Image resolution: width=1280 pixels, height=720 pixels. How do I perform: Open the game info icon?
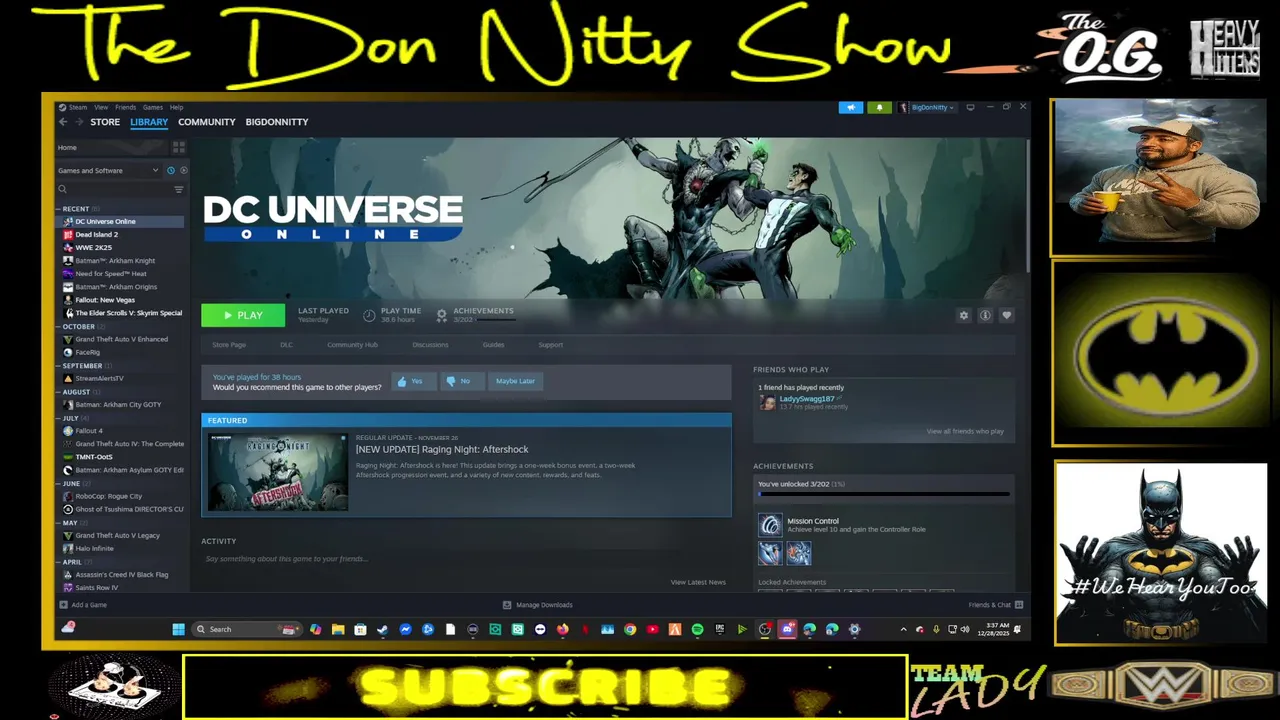[x=985, y=315]
